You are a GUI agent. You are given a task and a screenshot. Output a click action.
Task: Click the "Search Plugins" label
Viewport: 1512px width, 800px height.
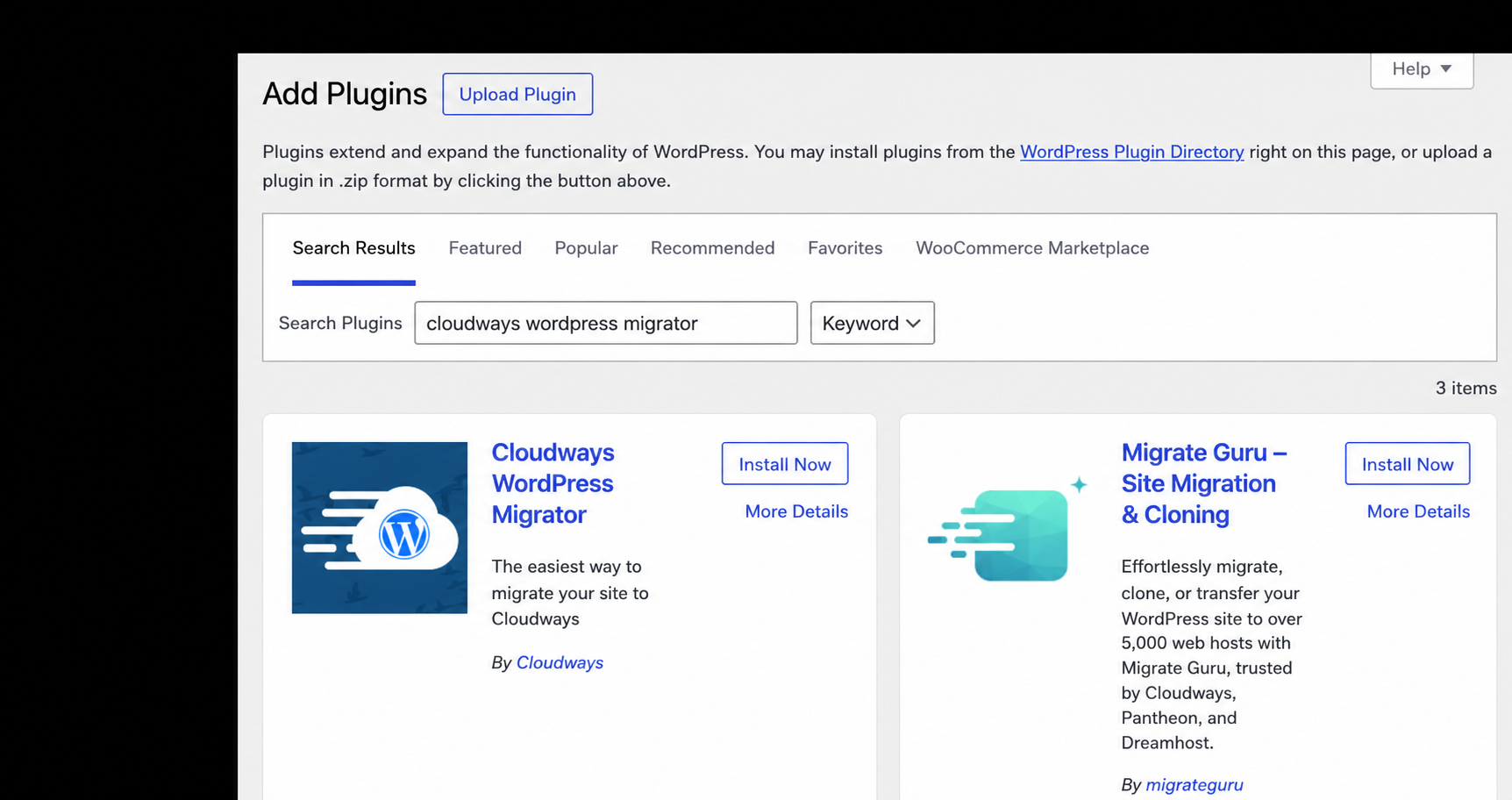coord(340,323)
